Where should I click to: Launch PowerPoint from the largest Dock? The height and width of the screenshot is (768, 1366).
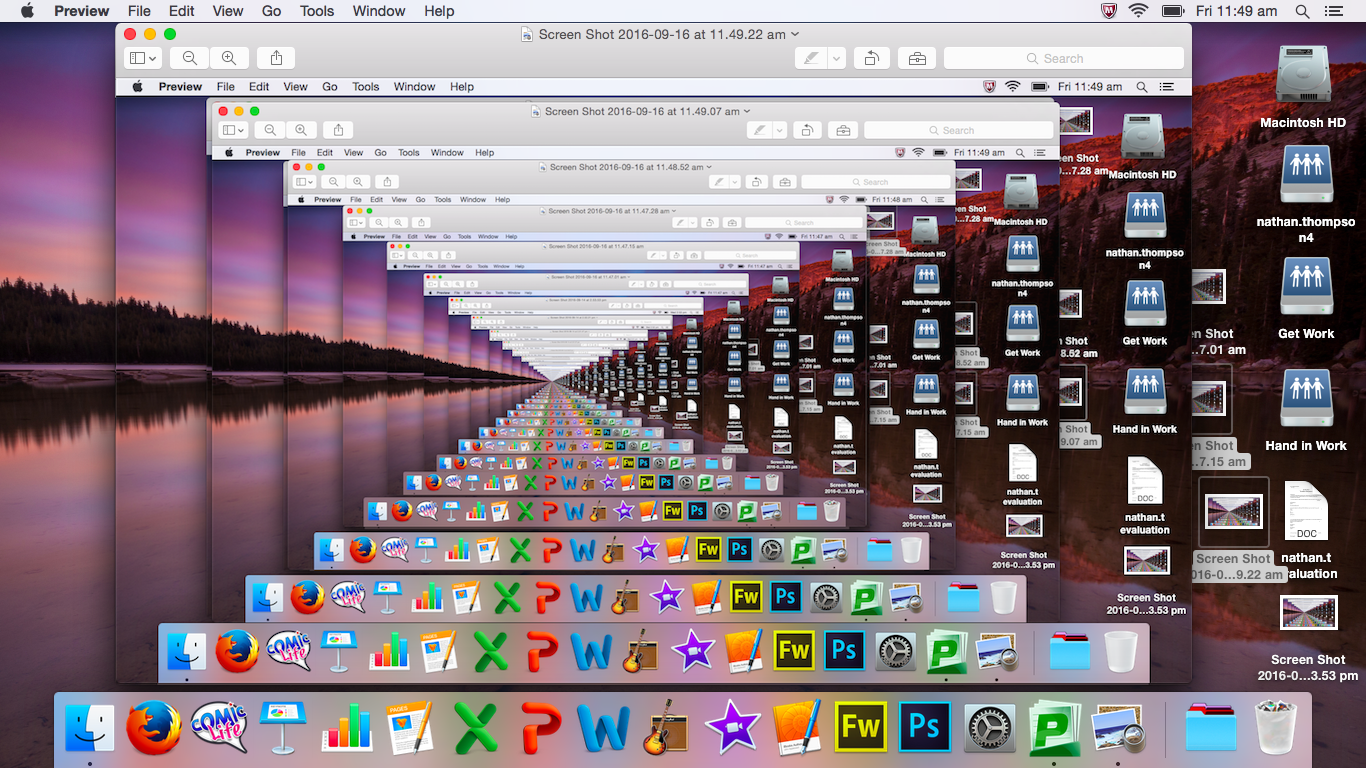click(540, 727)
